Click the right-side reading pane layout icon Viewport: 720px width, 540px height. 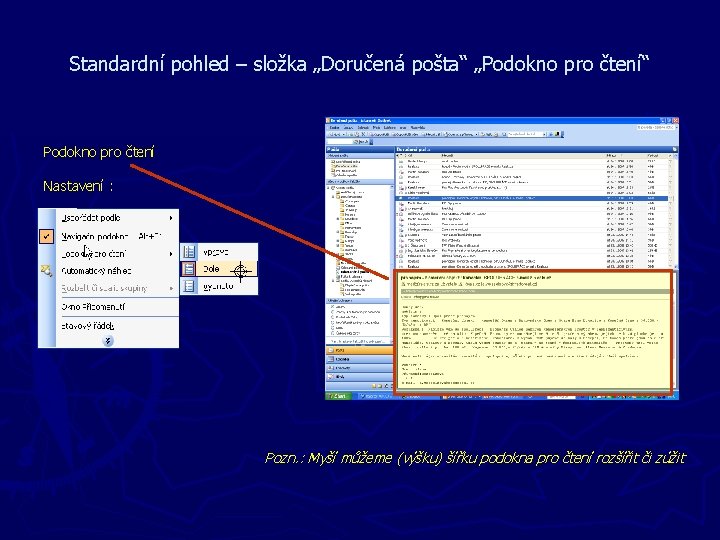(189, 252)
